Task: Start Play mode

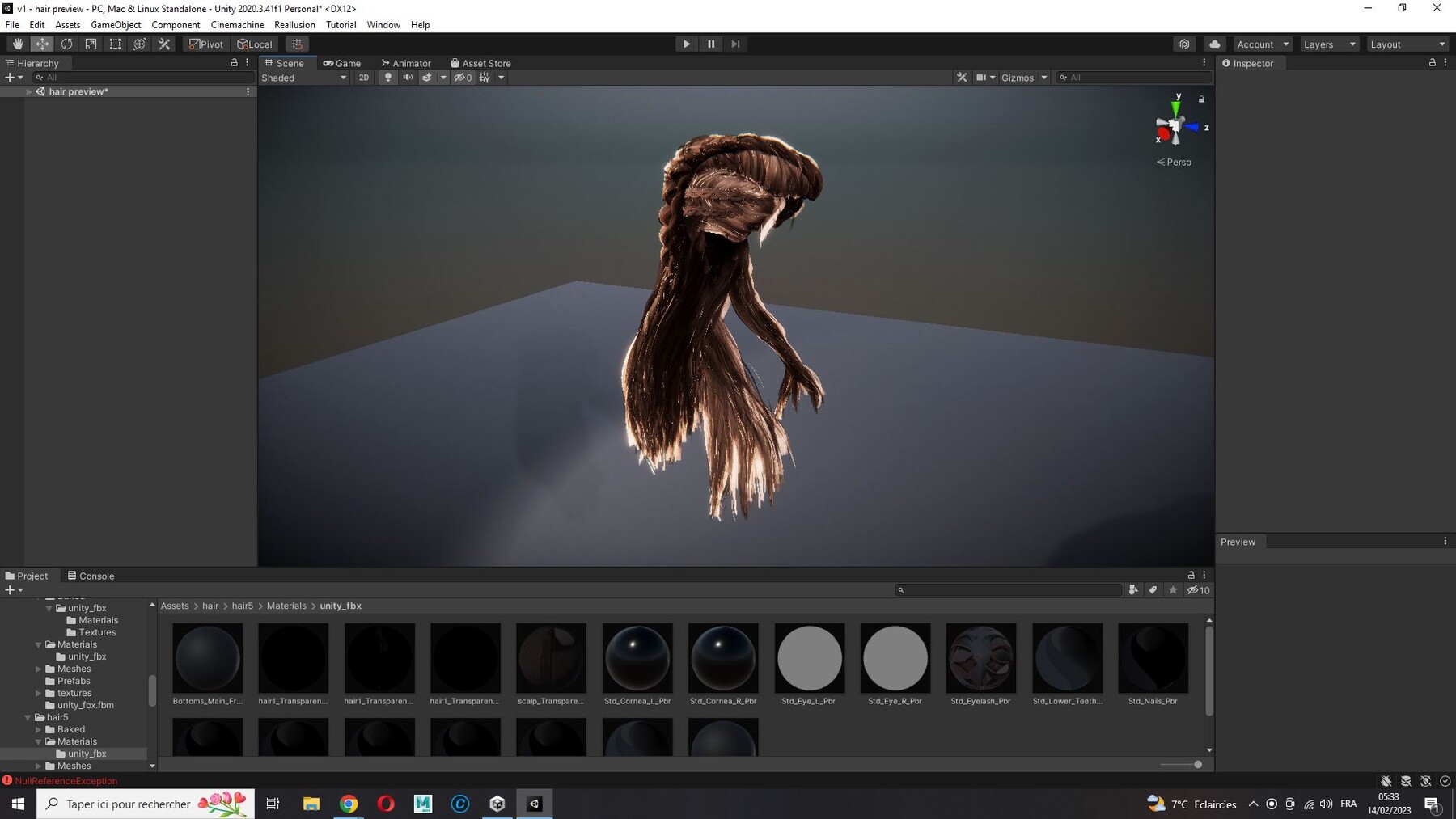Action: click(687, 44)
